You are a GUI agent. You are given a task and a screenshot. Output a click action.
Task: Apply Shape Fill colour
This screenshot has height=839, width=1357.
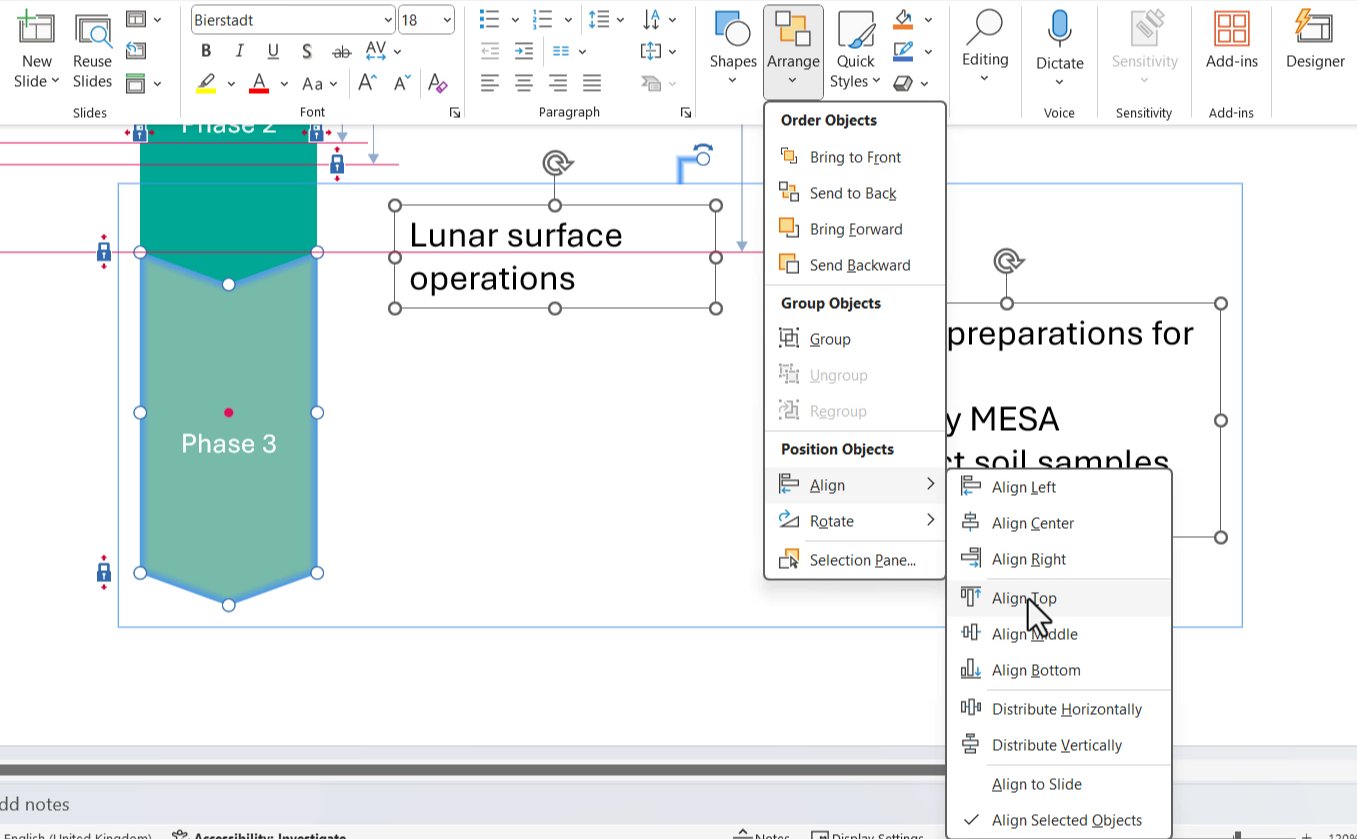tap(904, 19)
